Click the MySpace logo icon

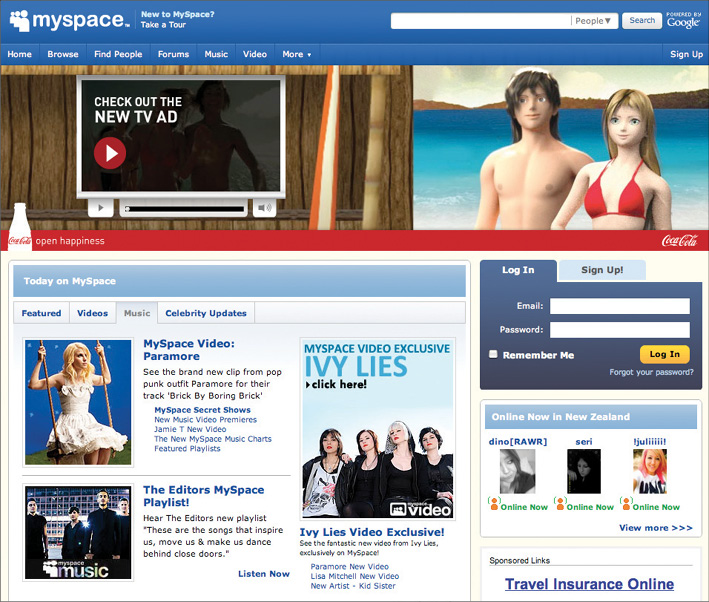[x=19, y=20]
